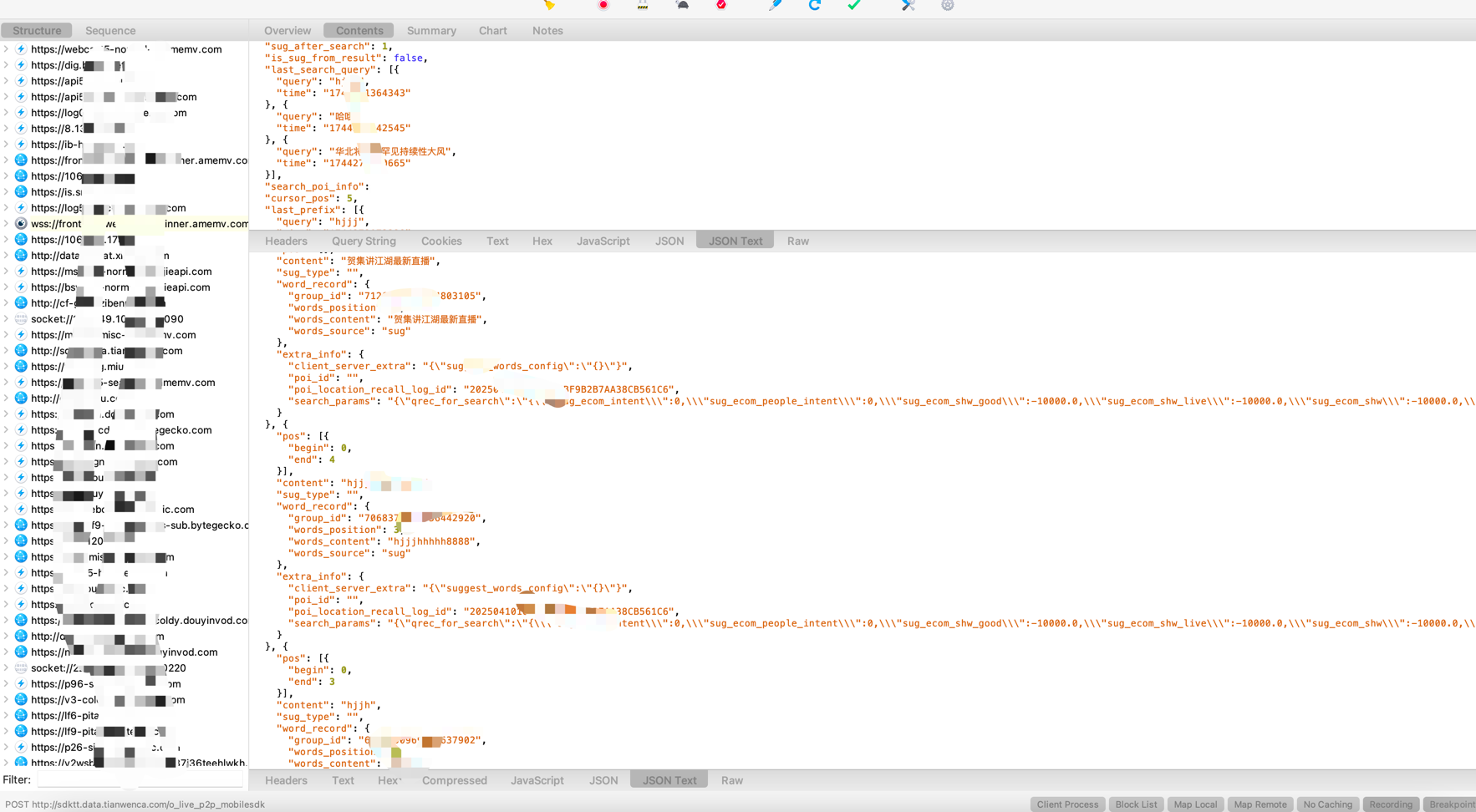The height and width of the screenshot is (812, 1476).
Task: Click the stop-sign block icon
Action: click(720, 6)
